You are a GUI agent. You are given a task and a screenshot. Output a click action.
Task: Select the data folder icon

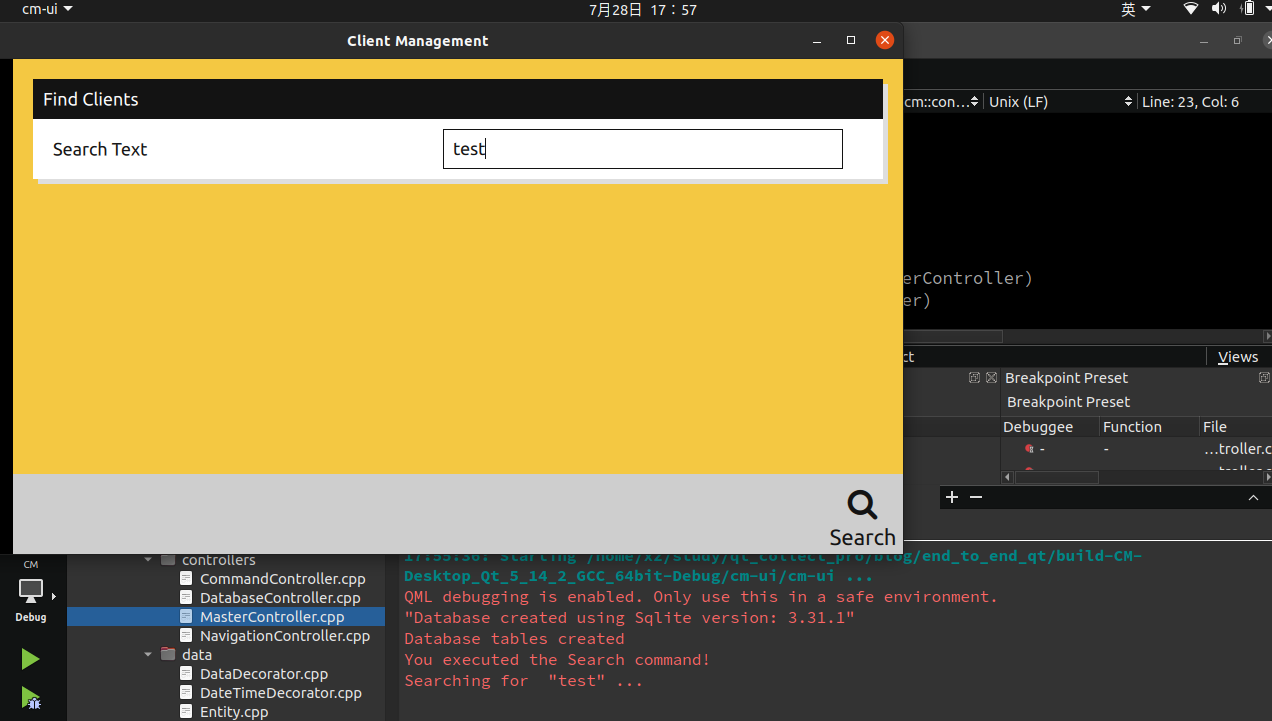coord(168,655)
